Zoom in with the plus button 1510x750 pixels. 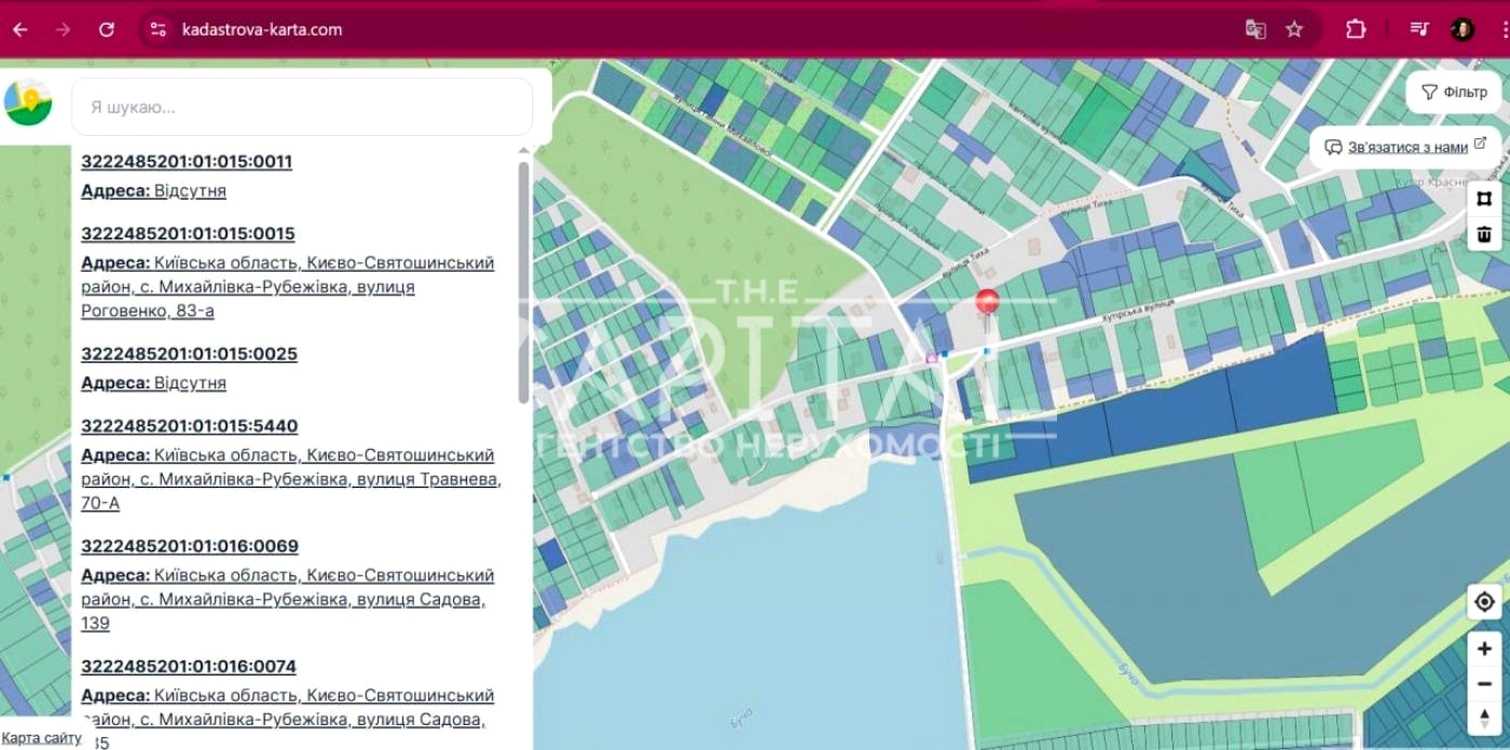click(x=1484, y=649)
